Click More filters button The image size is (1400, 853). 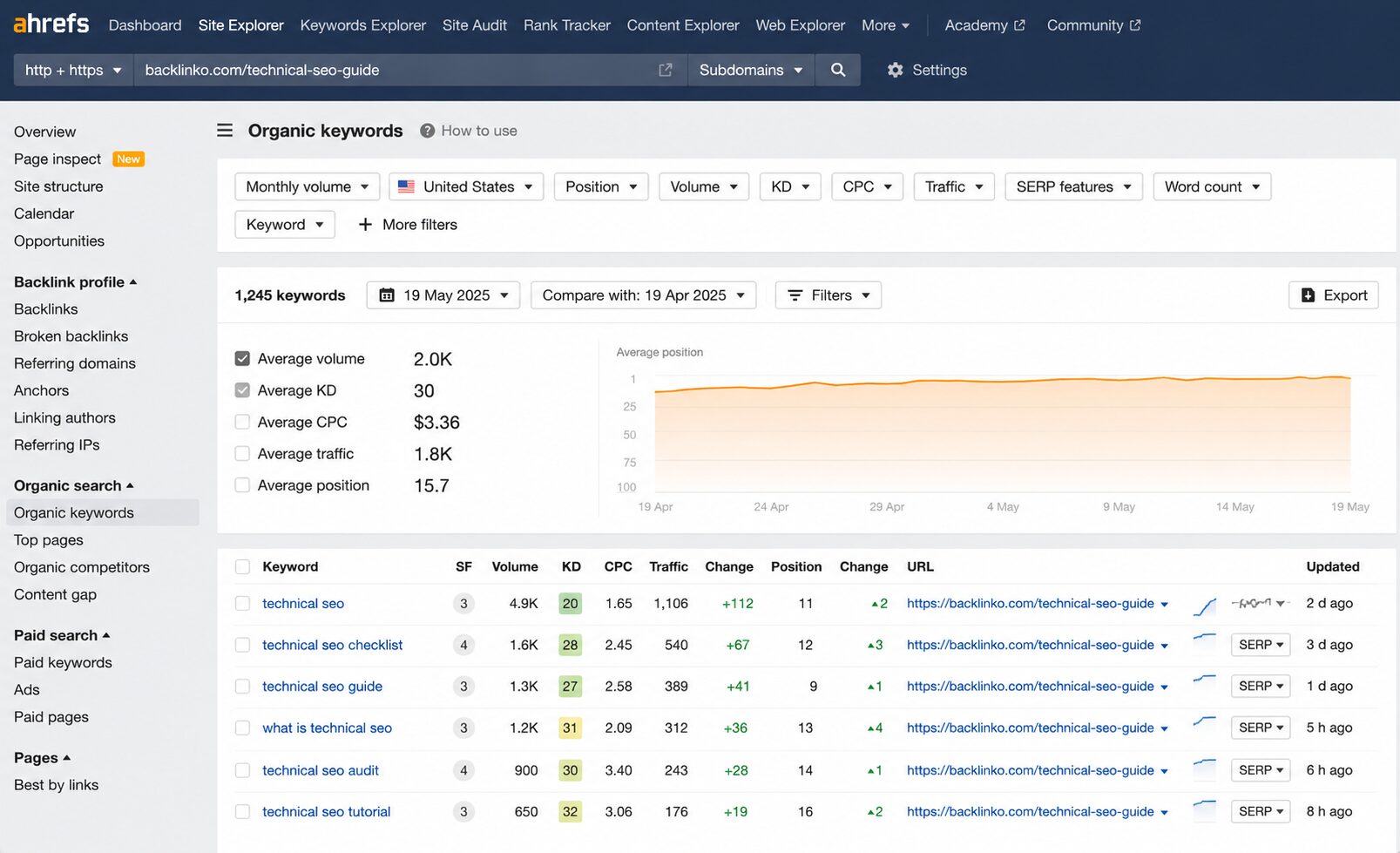pos(408,225)
